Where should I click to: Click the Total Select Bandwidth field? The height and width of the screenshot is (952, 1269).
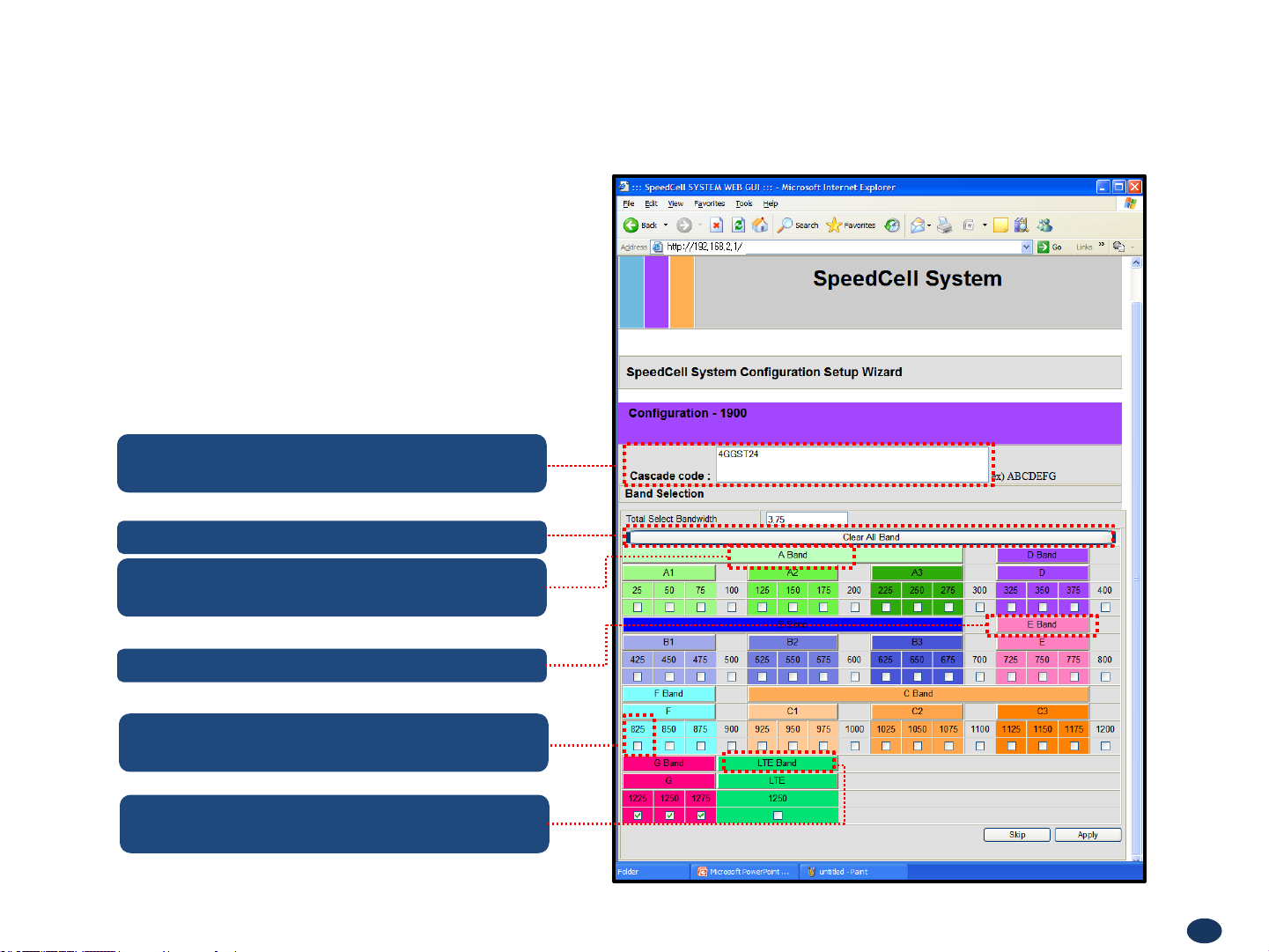pos(807,520)
